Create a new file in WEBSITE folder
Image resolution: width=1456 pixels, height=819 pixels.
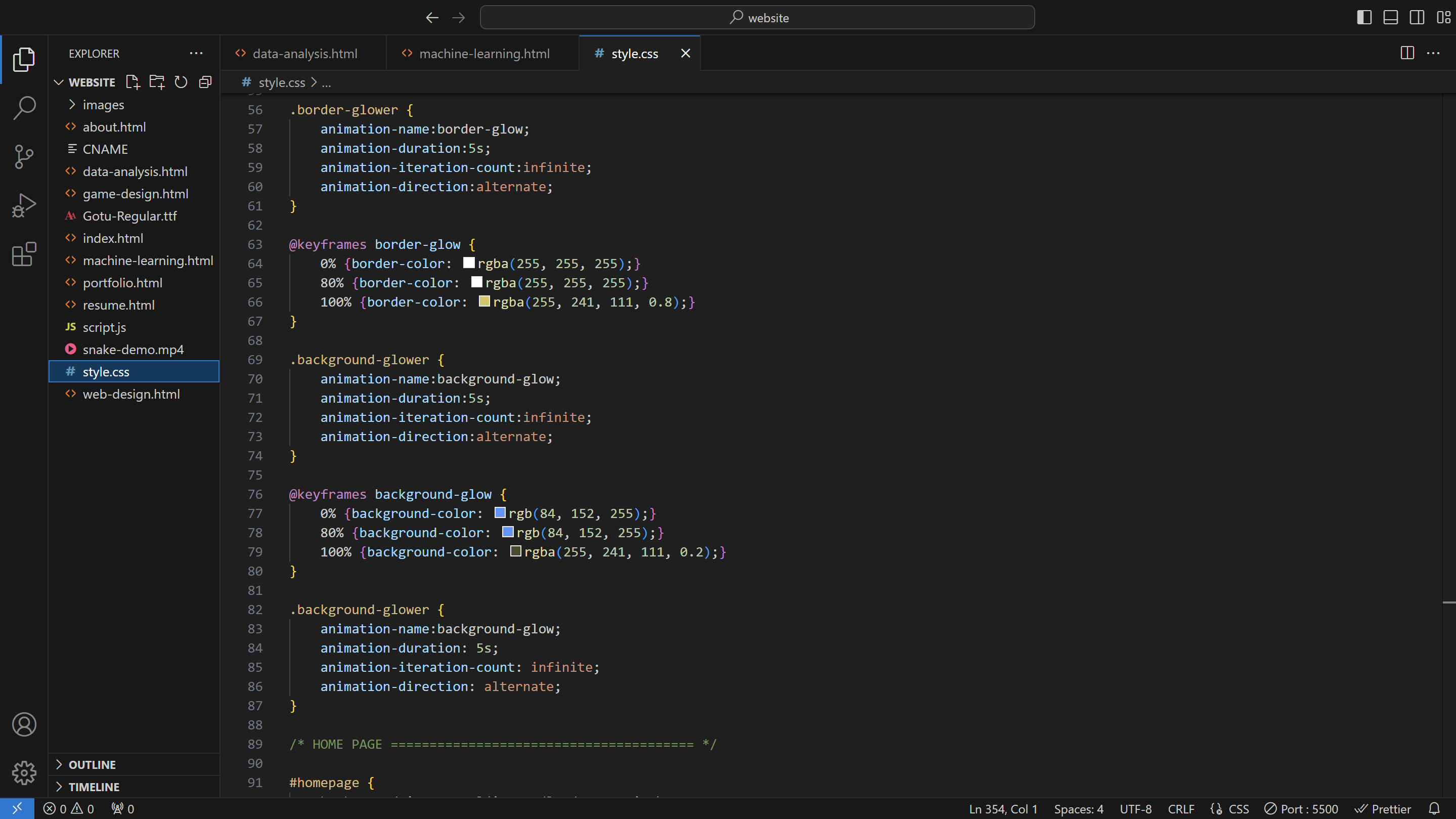[x=133, y=82]
